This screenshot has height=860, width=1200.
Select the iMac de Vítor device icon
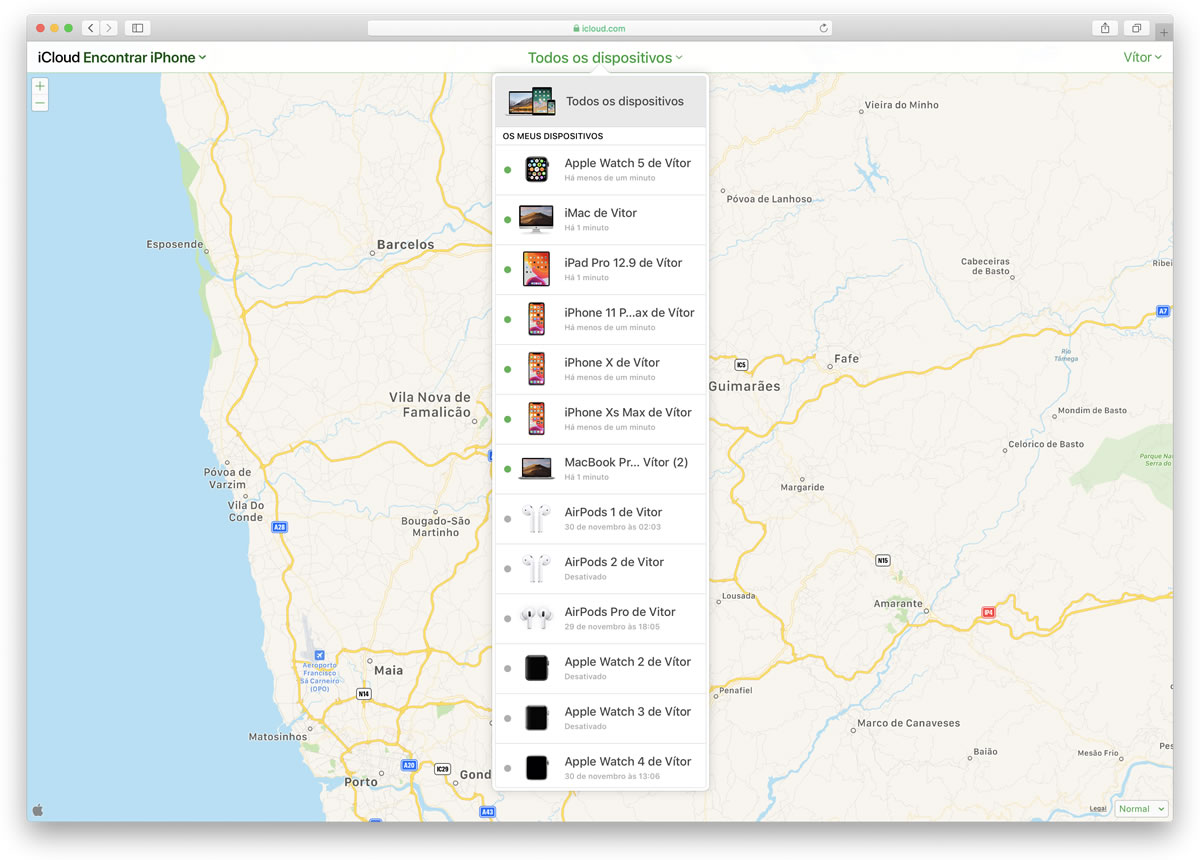click(537, 219)
